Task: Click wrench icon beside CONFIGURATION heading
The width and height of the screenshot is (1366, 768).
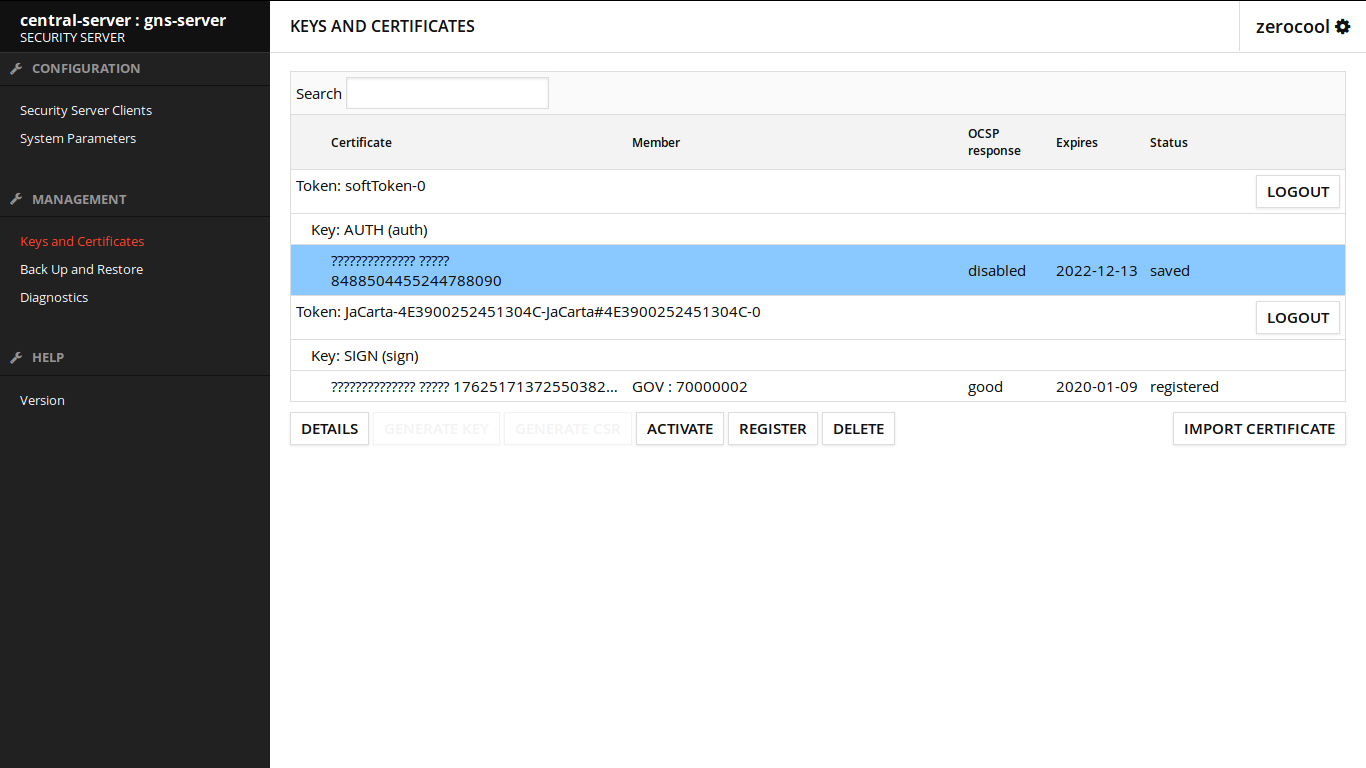Action: pyautogui.click(x=16, y=69)
